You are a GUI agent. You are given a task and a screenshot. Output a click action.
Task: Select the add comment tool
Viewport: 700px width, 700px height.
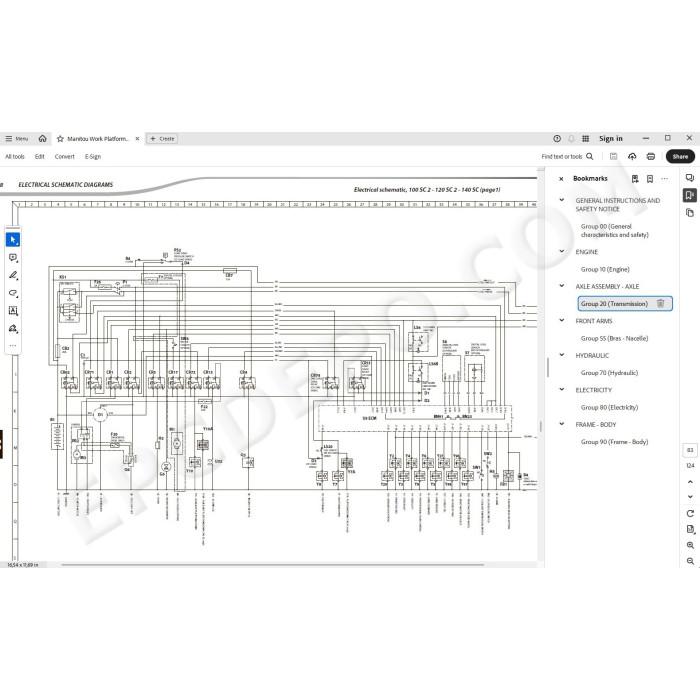[12, 258]
